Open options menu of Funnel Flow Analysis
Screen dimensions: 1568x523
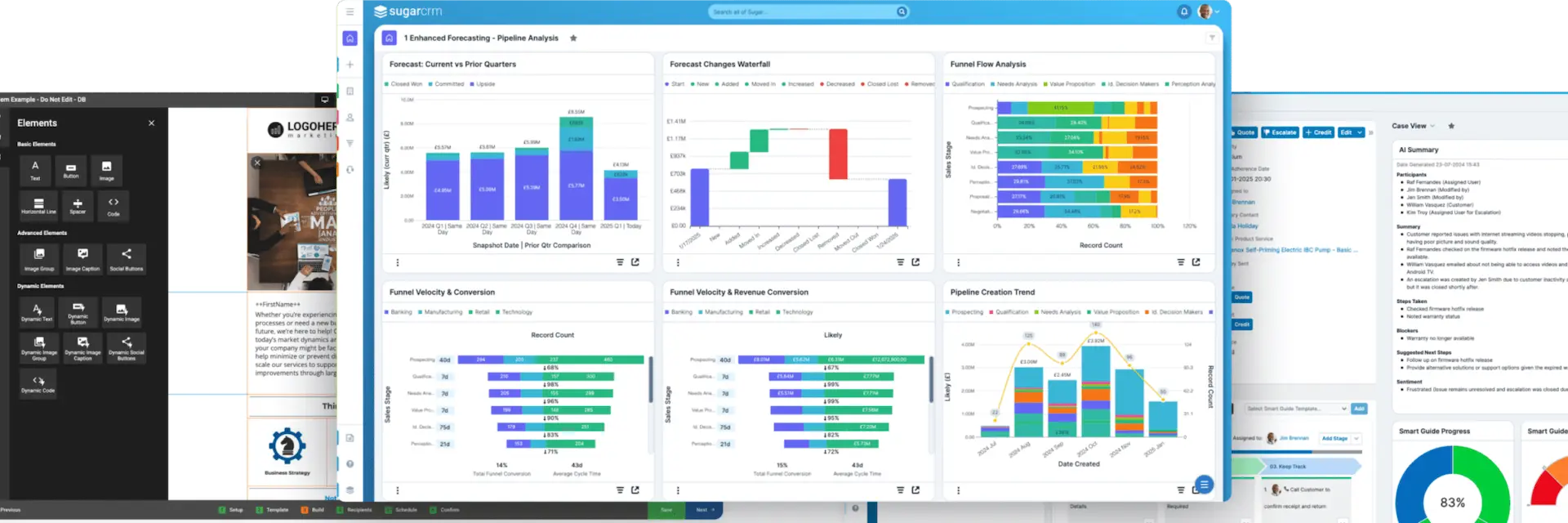pyautogui.click(x=959, y=263)
